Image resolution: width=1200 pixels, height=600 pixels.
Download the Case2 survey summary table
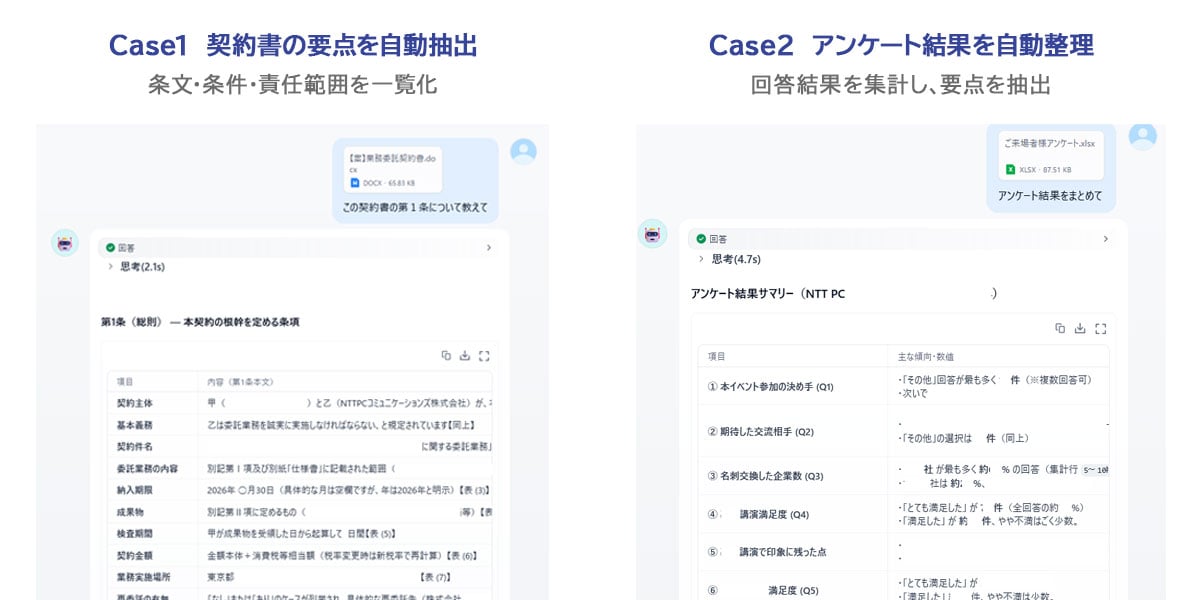point(1080,328)
